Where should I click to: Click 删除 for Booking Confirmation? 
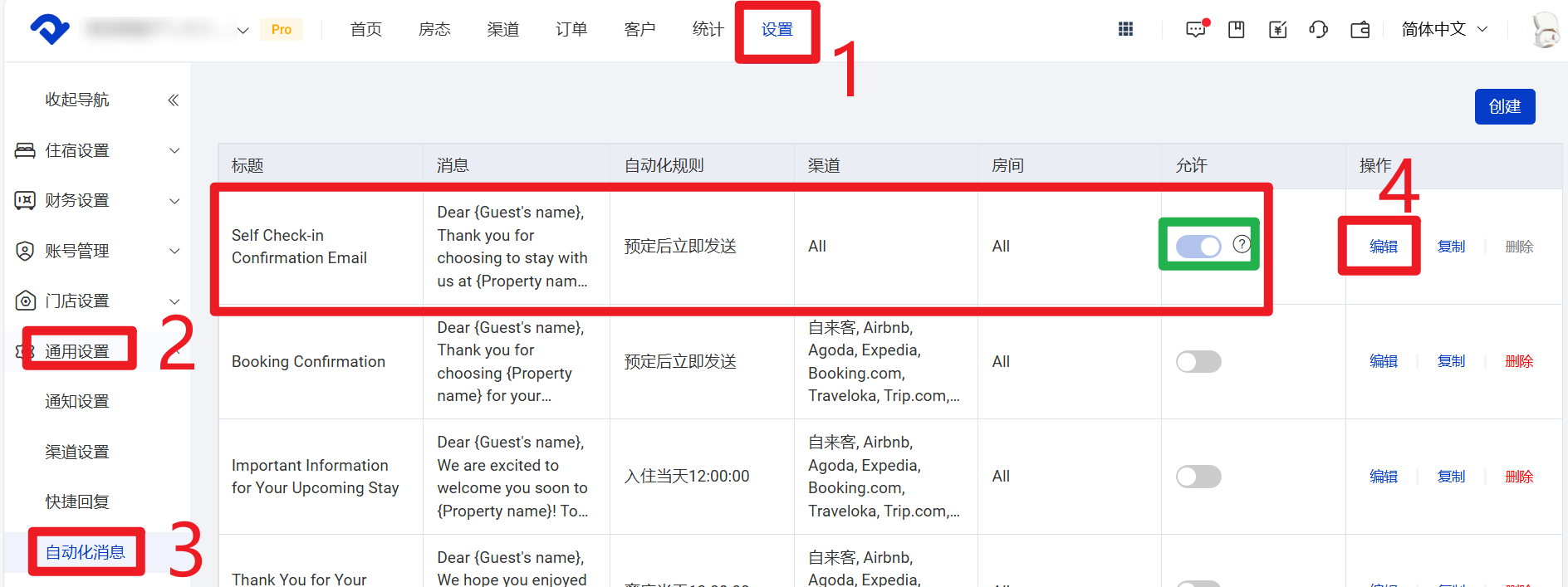pyautogui.click(x=1520, y=361)
